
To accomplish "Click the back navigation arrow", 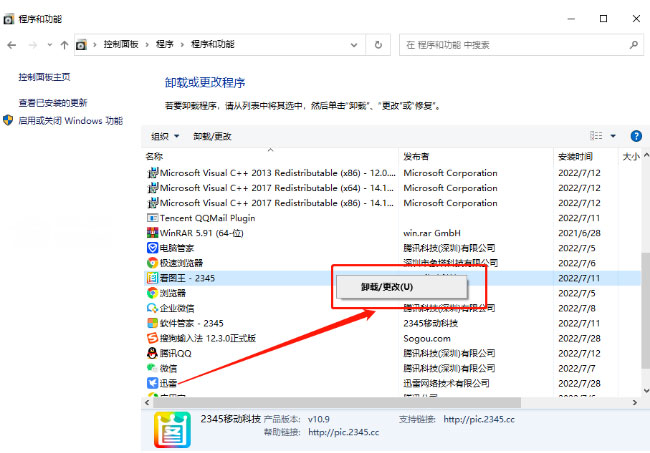I will point(12,45).
